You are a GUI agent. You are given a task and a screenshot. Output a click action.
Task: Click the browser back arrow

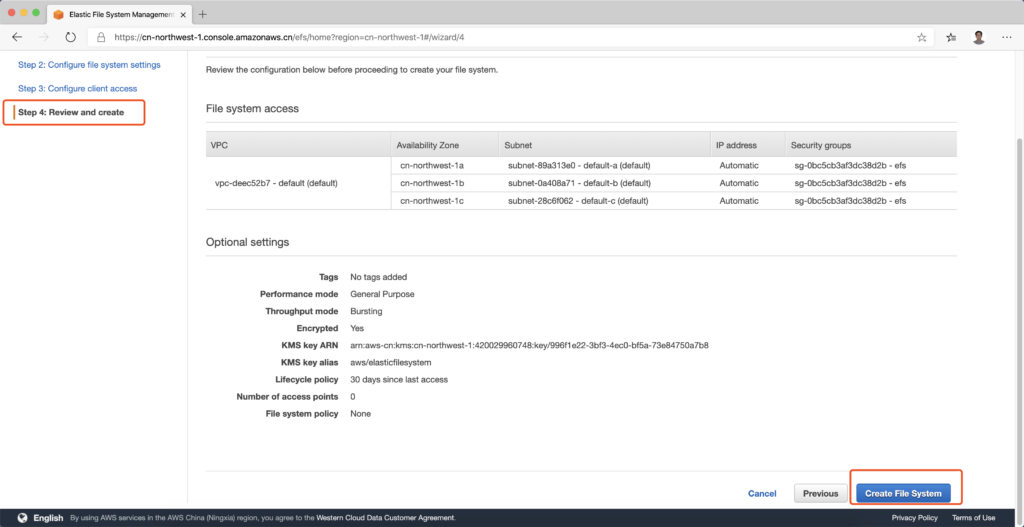tap(17, 37)
